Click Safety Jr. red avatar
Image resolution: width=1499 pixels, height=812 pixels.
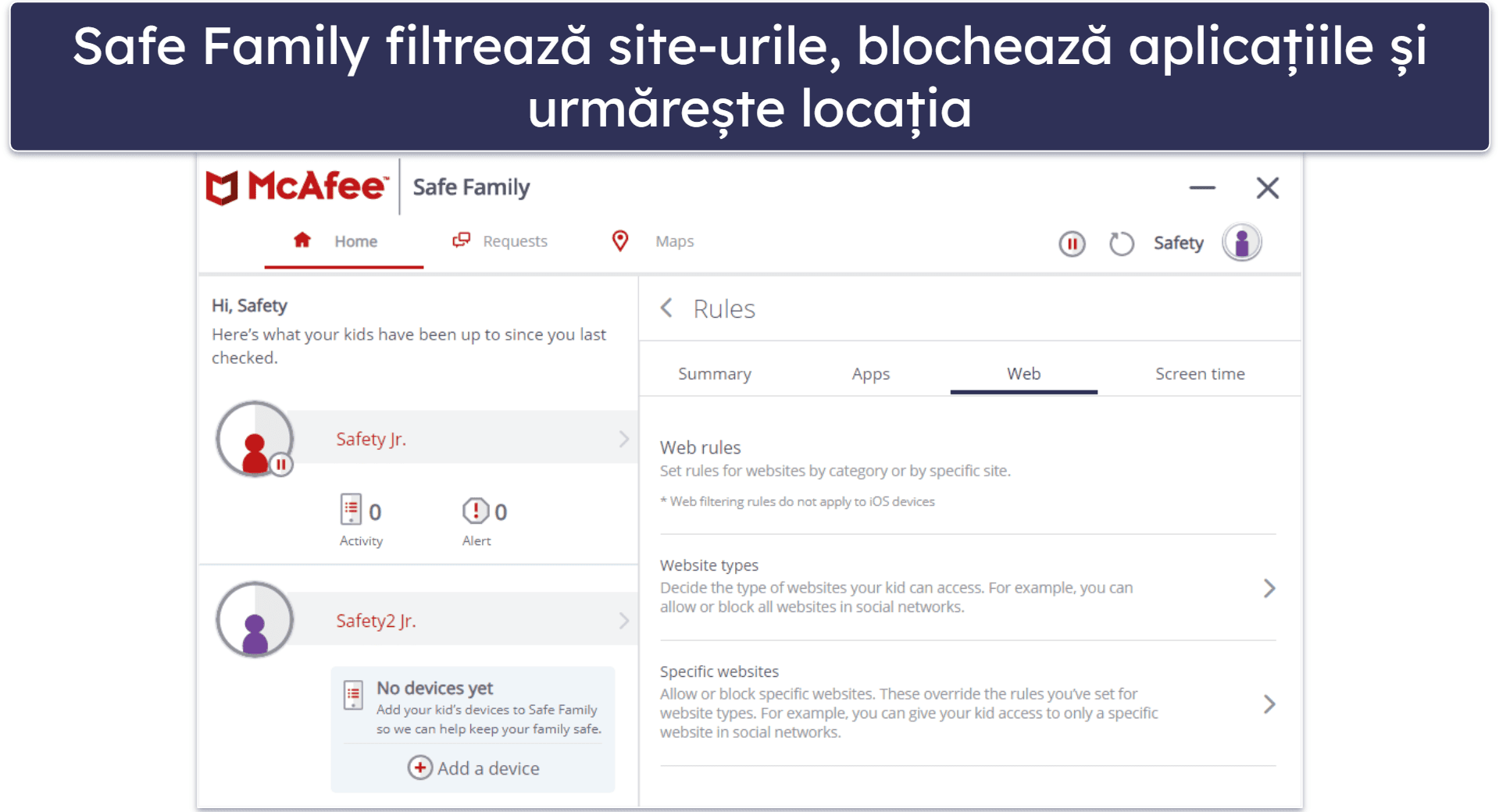(255, 439)
